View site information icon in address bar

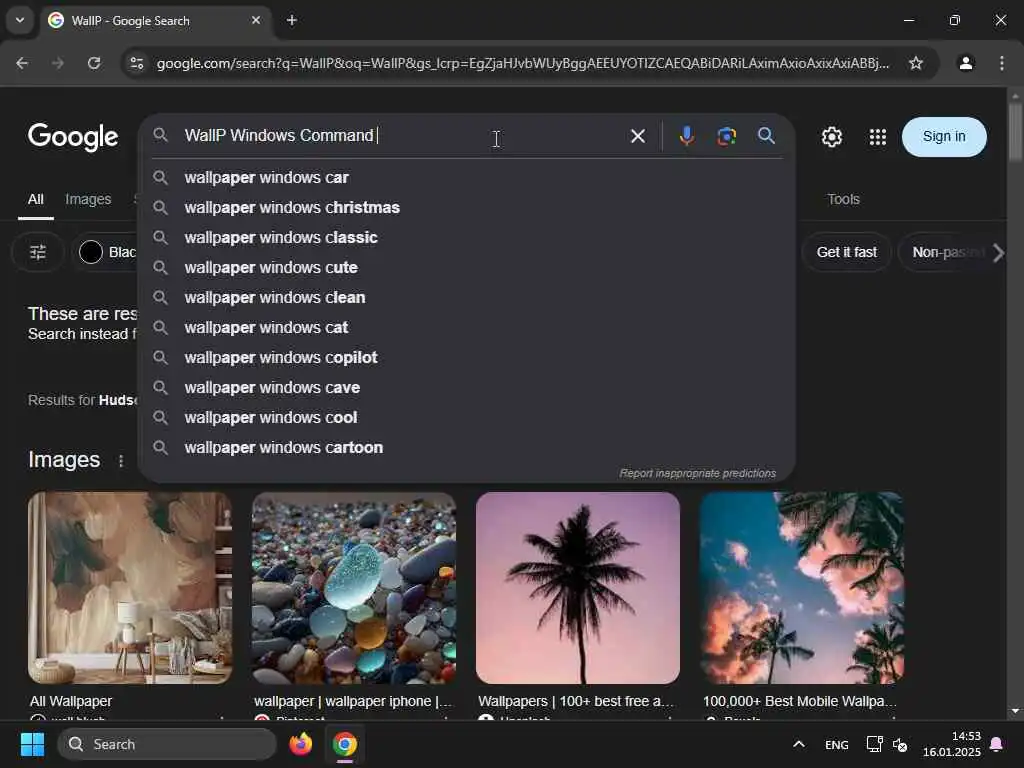pos(136,63)
